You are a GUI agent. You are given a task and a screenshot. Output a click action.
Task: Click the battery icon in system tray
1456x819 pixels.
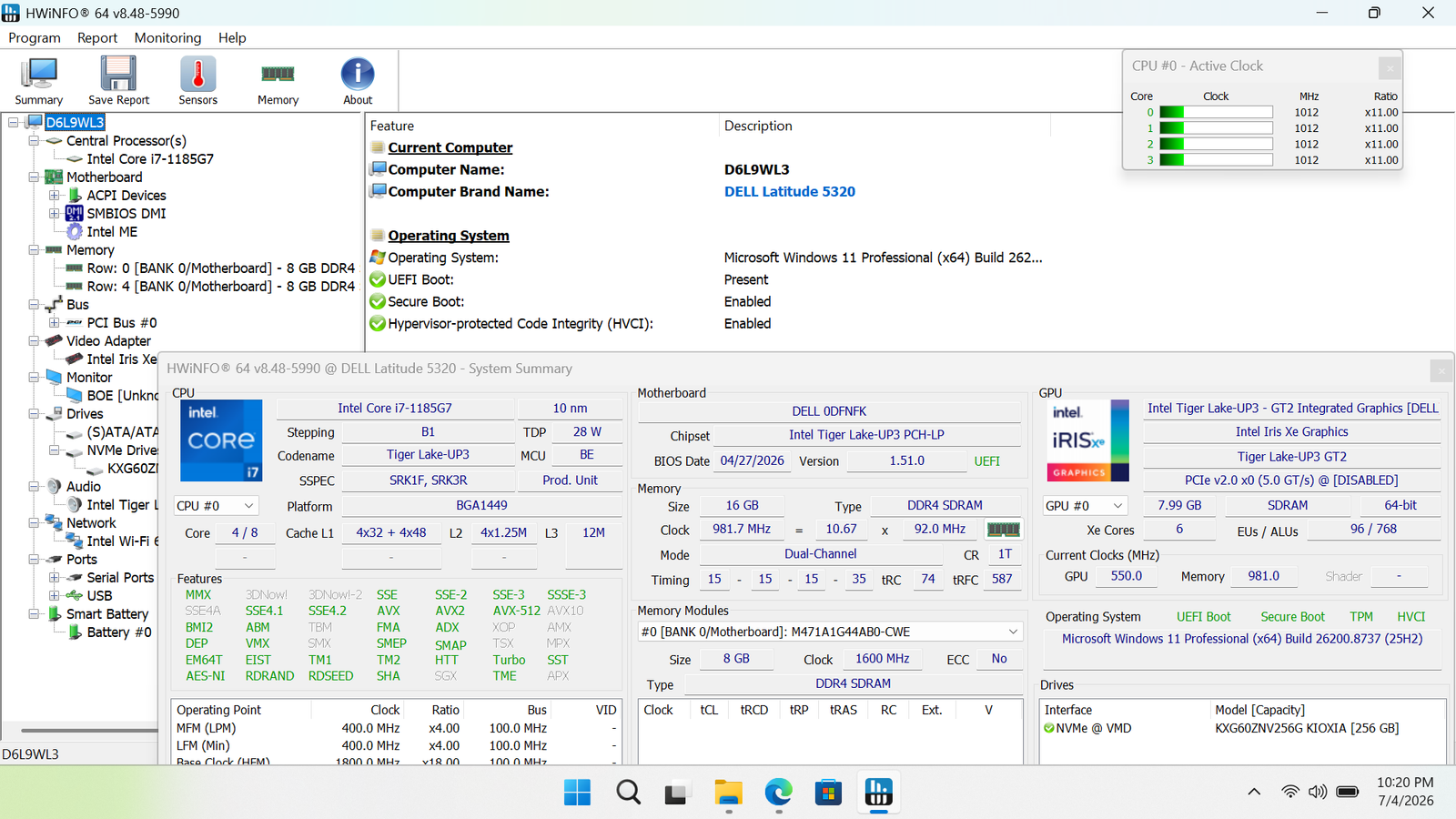point(1348,793)
